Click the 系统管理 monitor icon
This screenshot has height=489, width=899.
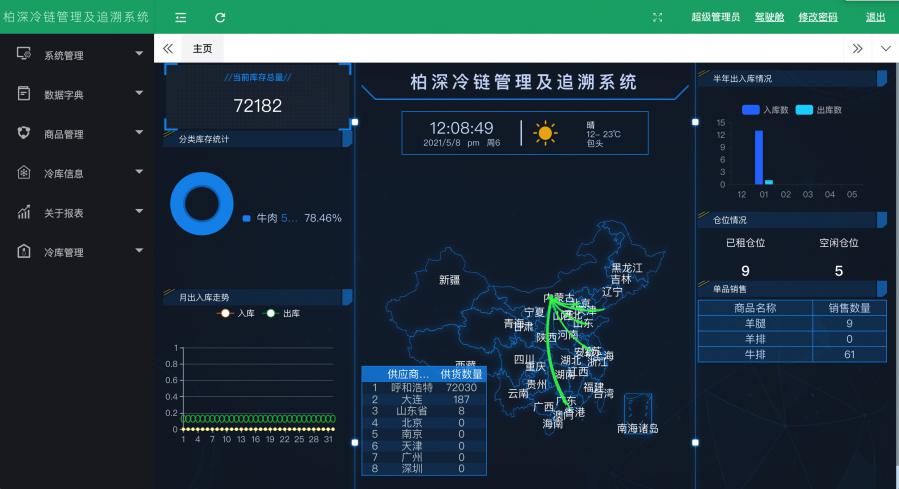24,54
